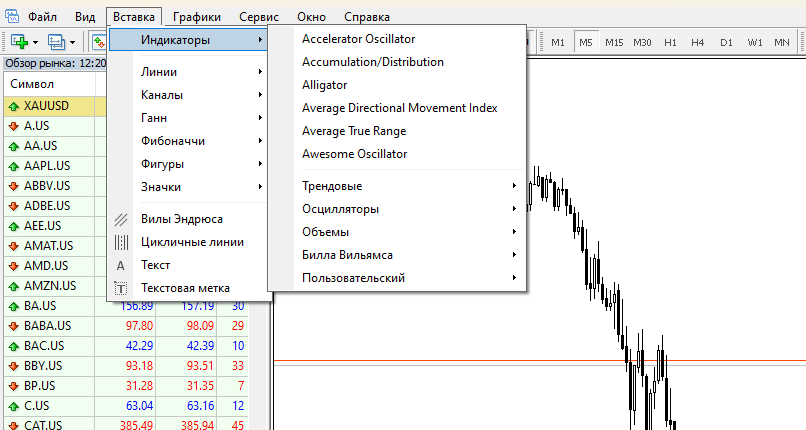The image size is (806, 430).
Task: Click the cycle lines icon in menu
Action: click(121, 242)
